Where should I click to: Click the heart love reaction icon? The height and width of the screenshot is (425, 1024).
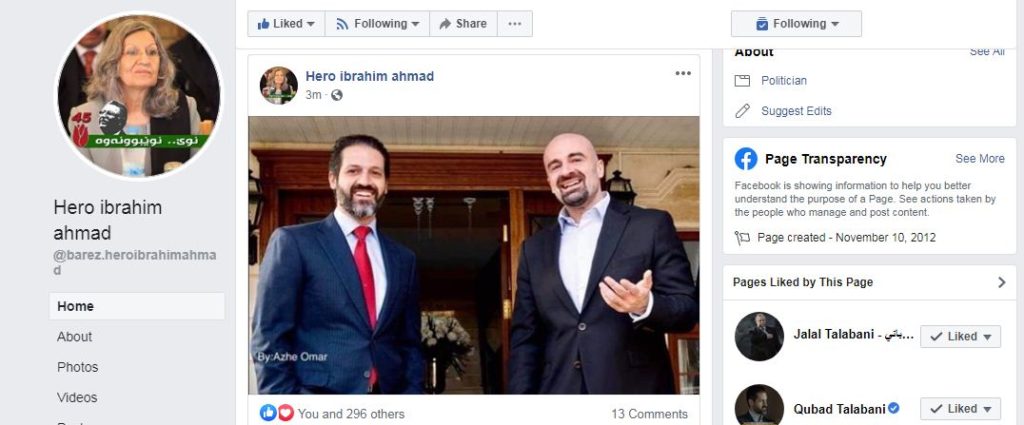(285, 413)
